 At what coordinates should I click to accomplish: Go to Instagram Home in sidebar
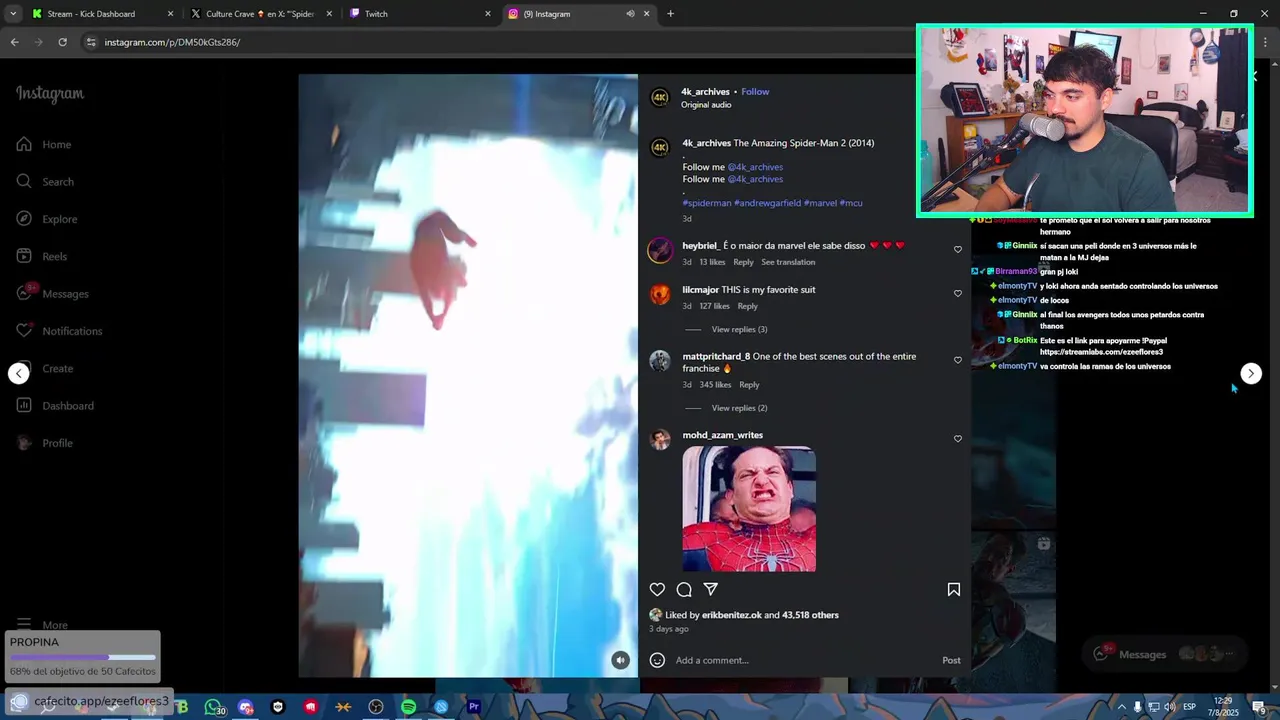click(44, 145)
